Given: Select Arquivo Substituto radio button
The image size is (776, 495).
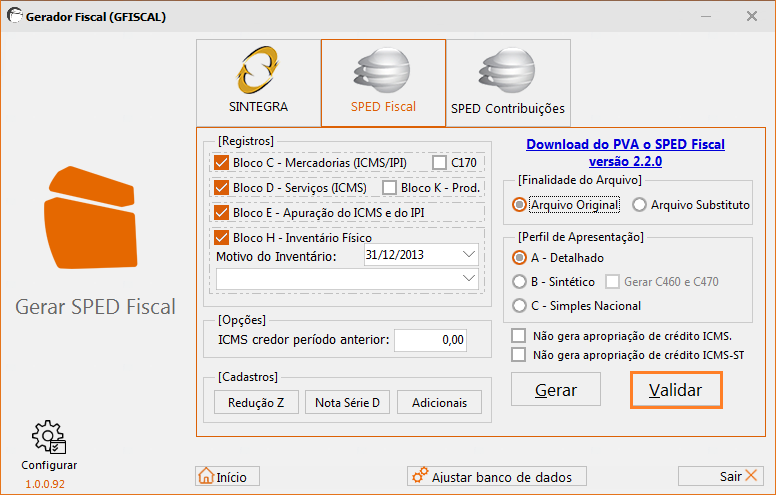Looking at the screenshot, I should (639, 204).
